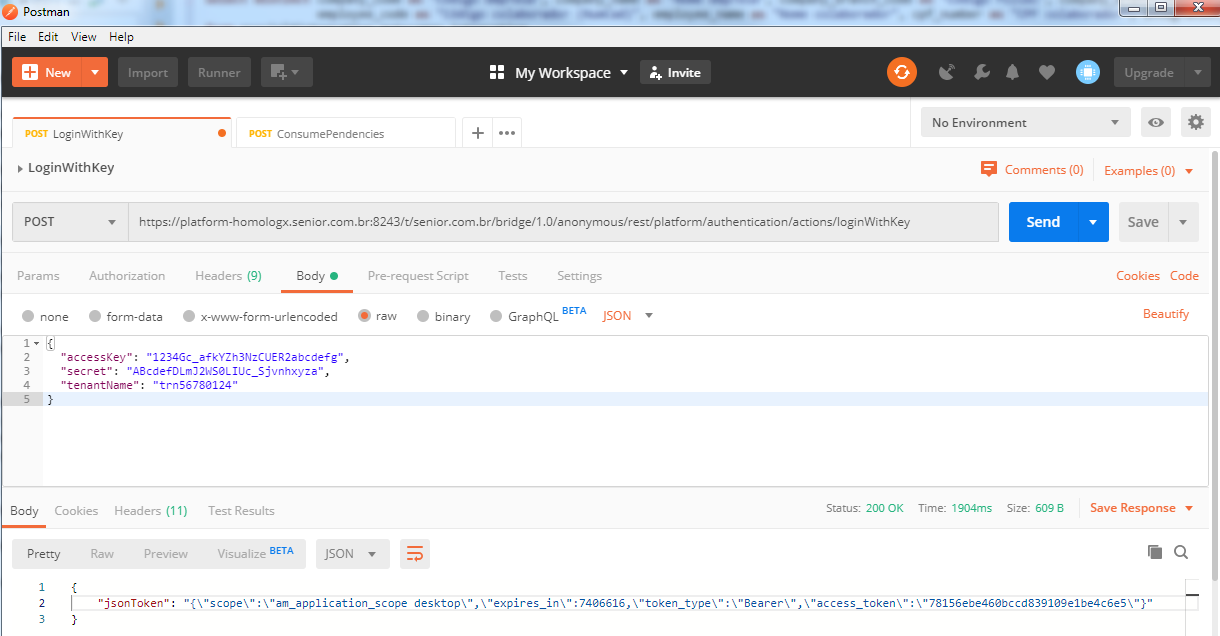Screen dimensions: 1220x636
Task: Open the user avatar menu
Action: (x=1088, y=72)
